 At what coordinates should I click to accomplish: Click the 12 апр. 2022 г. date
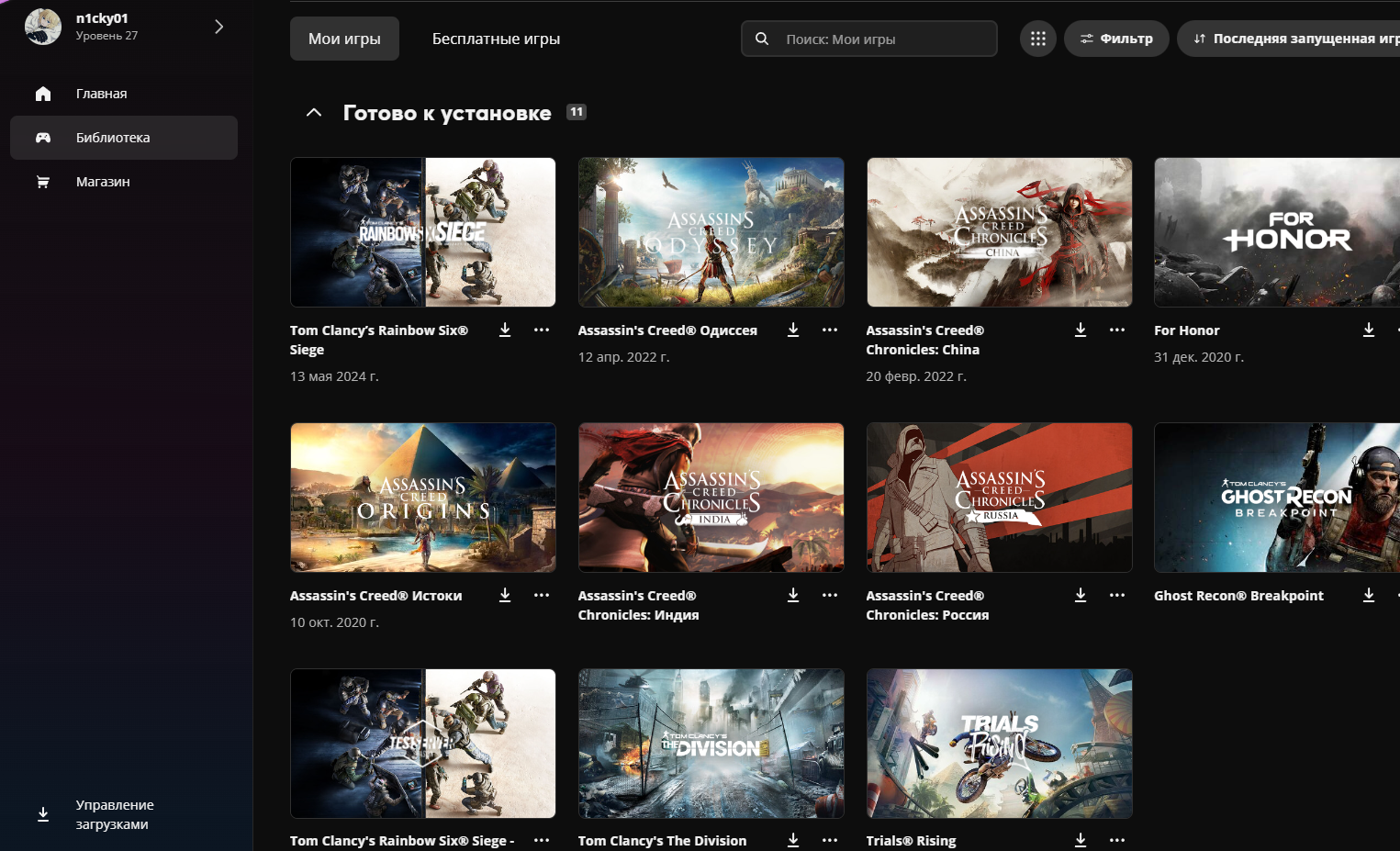coord(623,357)
